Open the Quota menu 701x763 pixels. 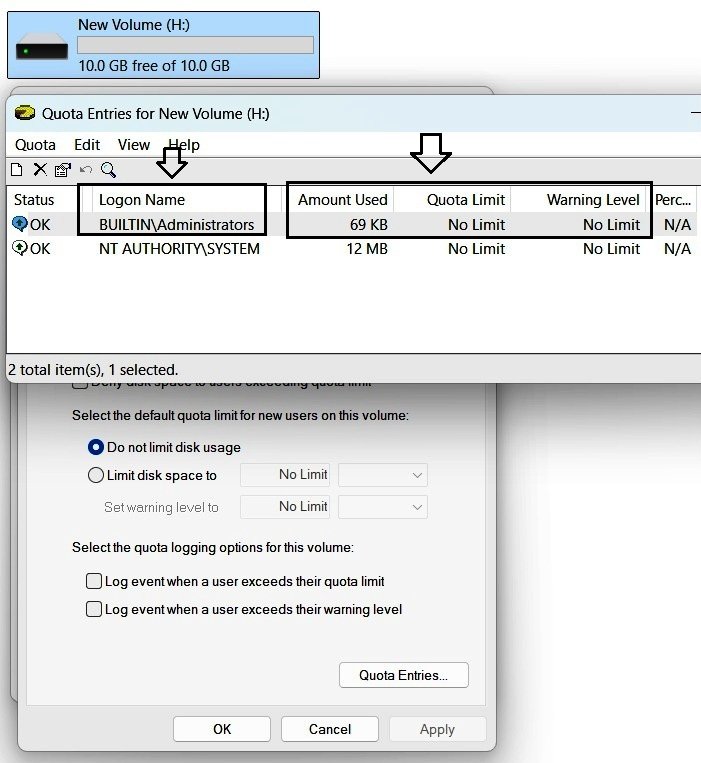(36, 145)
